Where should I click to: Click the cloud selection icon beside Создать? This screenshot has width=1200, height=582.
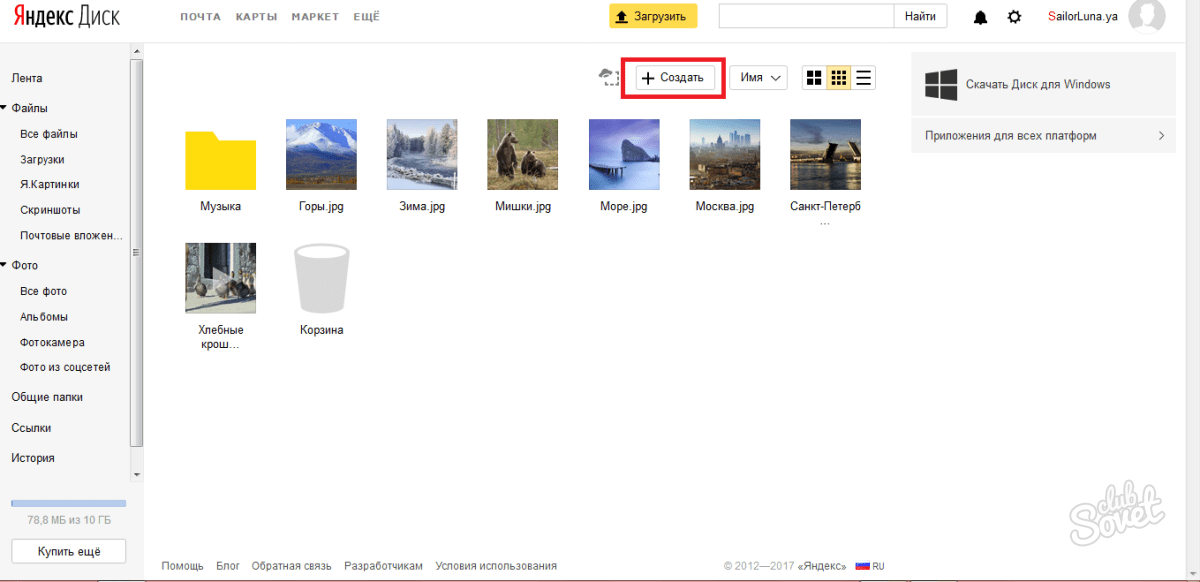608,77
